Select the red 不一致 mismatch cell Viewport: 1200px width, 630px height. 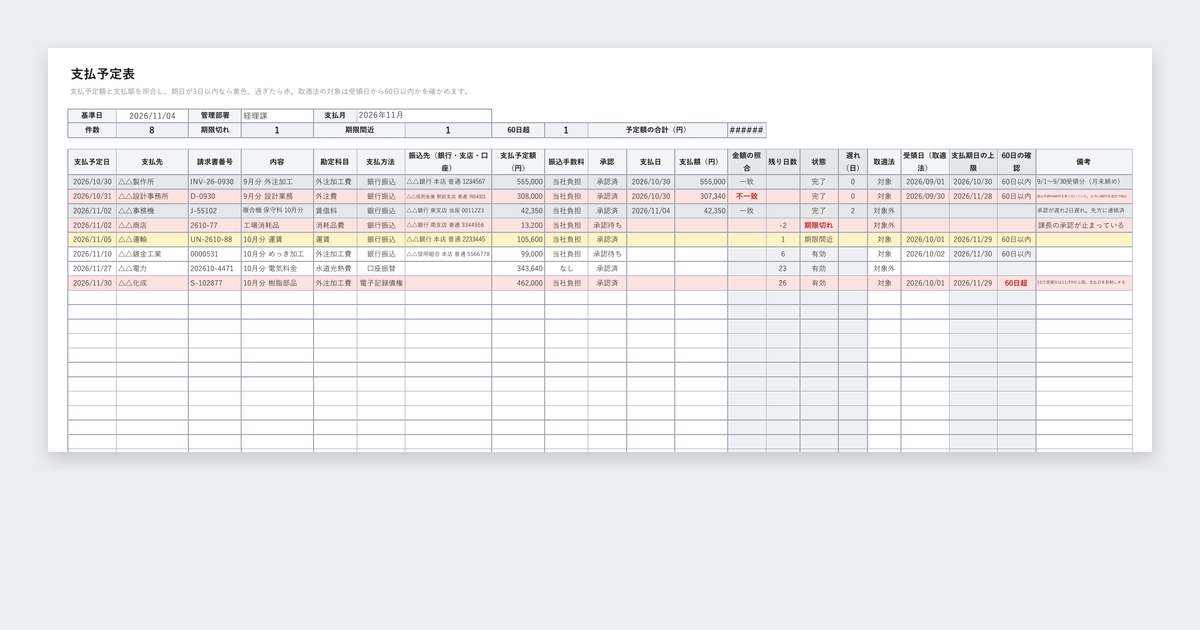[x=747, y=197]
